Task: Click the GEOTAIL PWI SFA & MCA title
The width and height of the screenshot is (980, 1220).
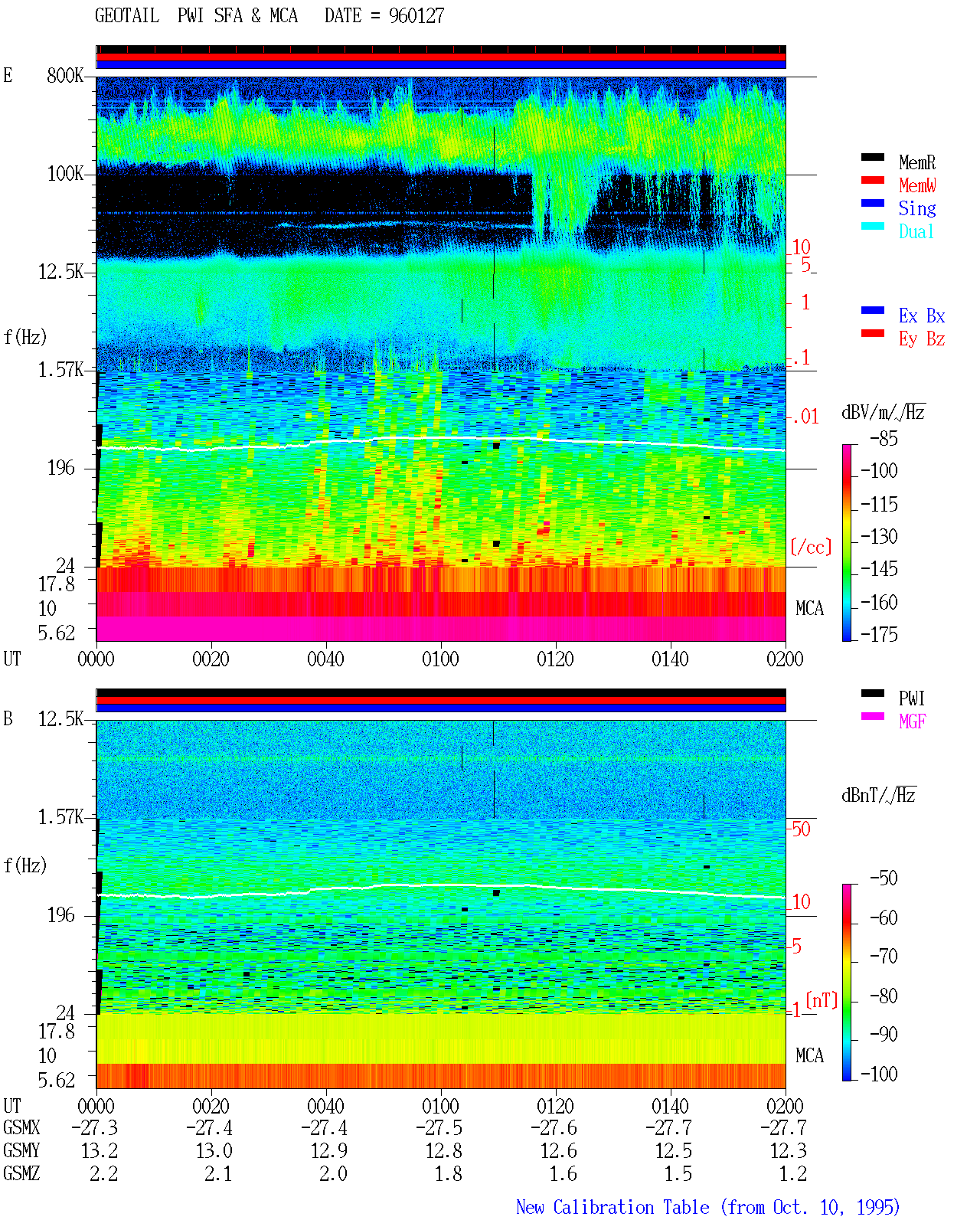Action: click(196, 16)
